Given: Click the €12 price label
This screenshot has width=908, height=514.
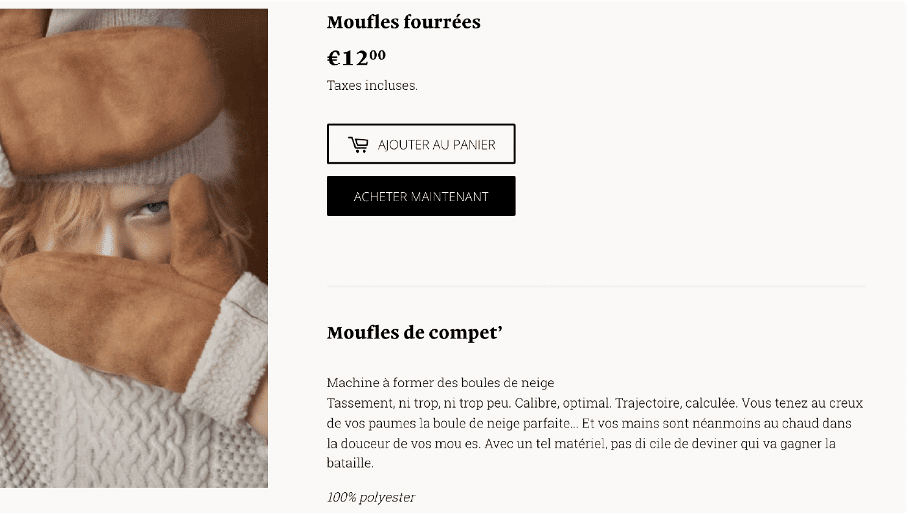Looking at the screenshot, I should (356, 58).
